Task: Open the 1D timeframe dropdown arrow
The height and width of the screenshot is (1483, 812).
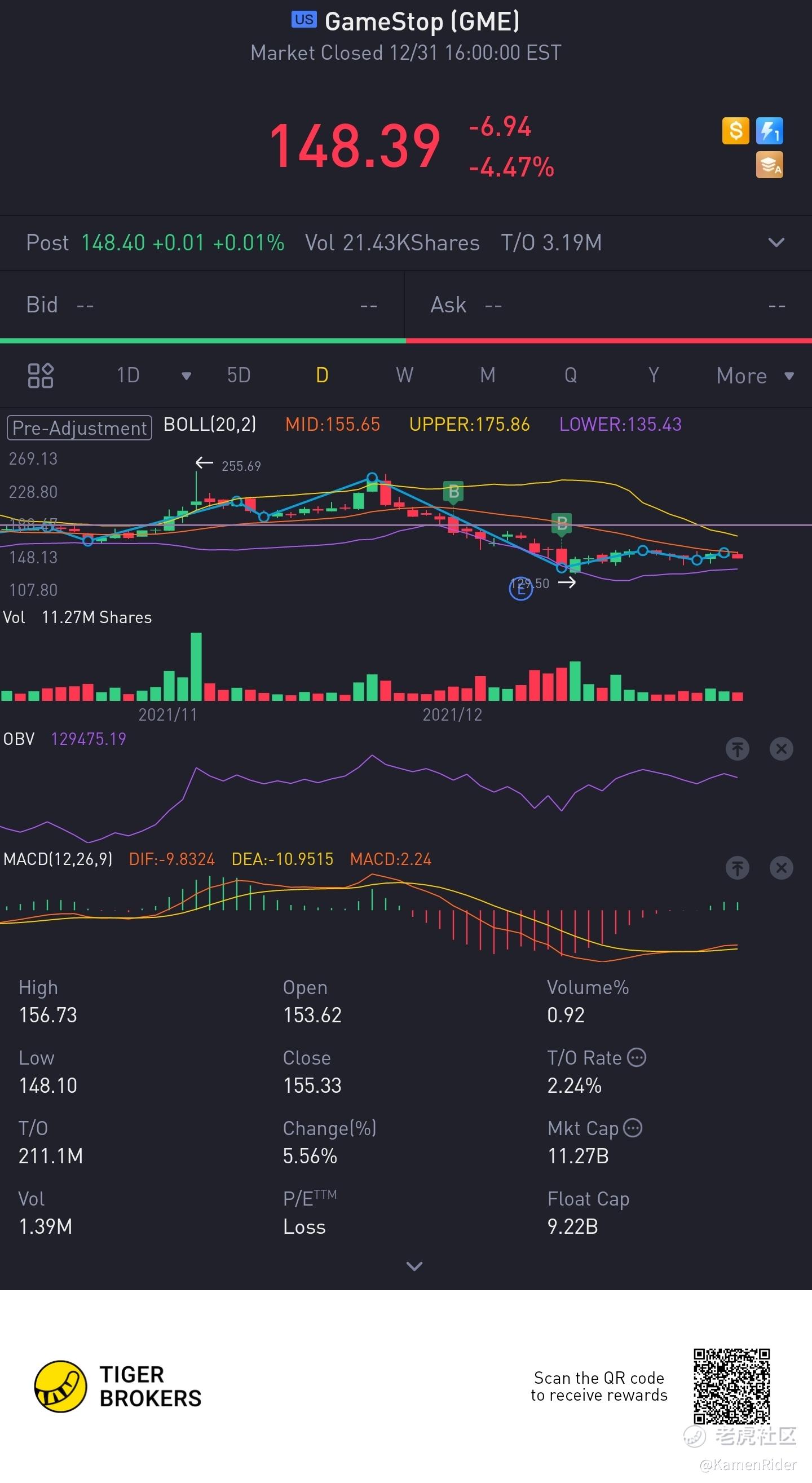Action: coord(186,376)
